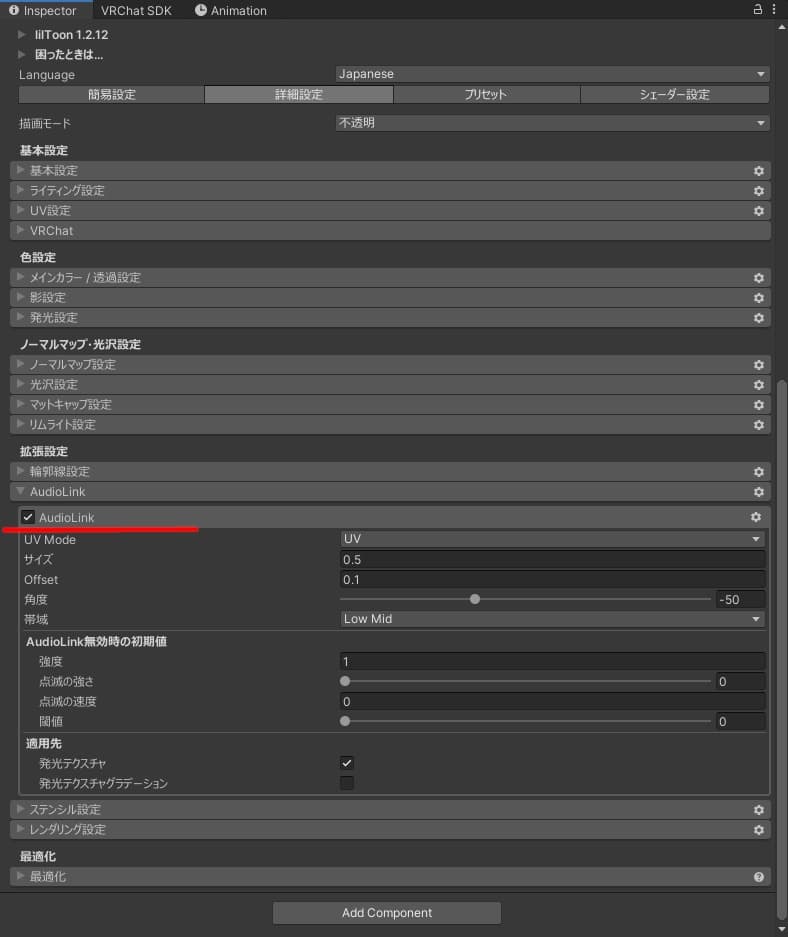Click the Offset value field

tap(553, 580)
